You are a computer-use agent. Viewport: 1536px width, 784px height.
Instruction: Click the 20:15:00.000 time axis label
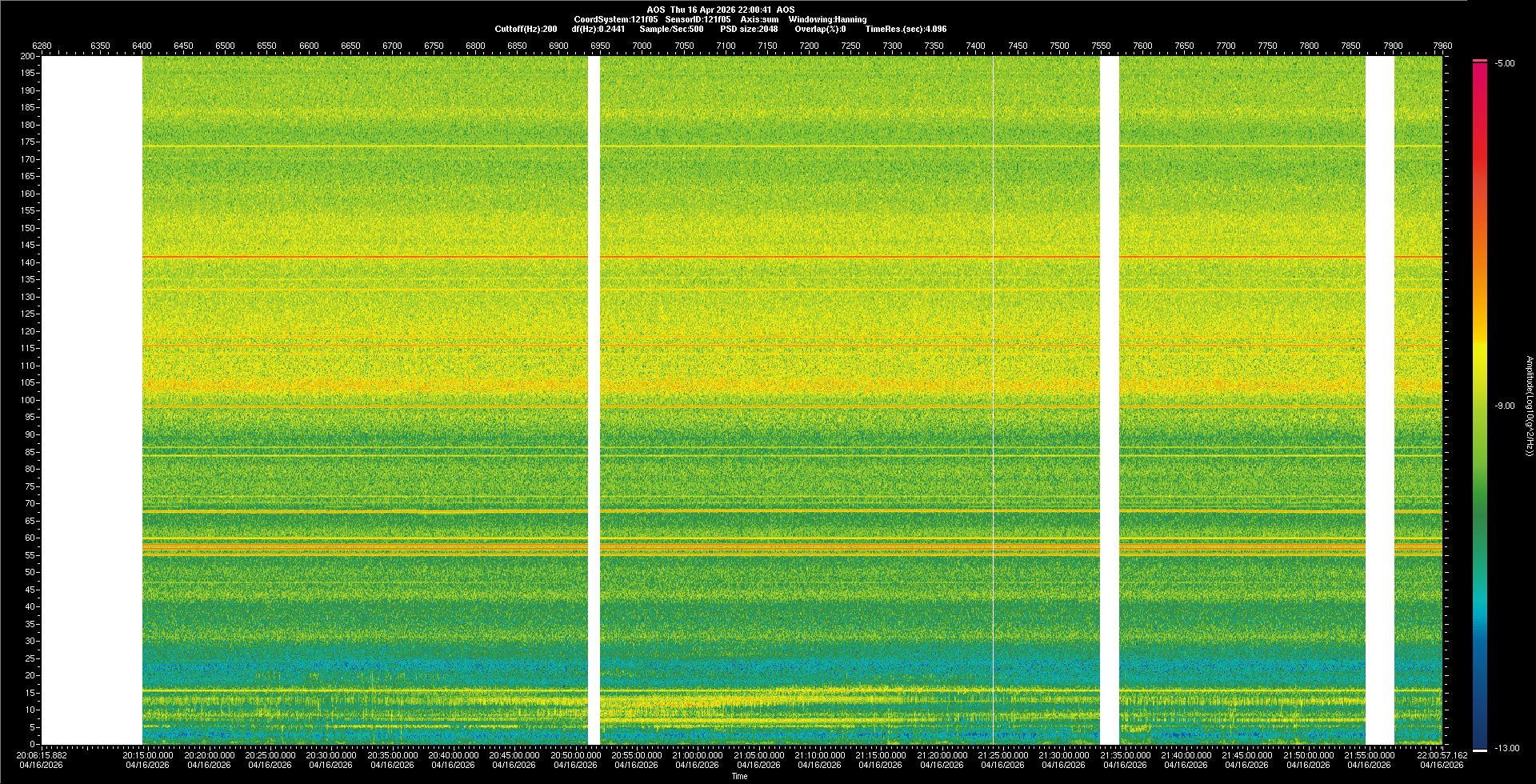tap(148, 755)
